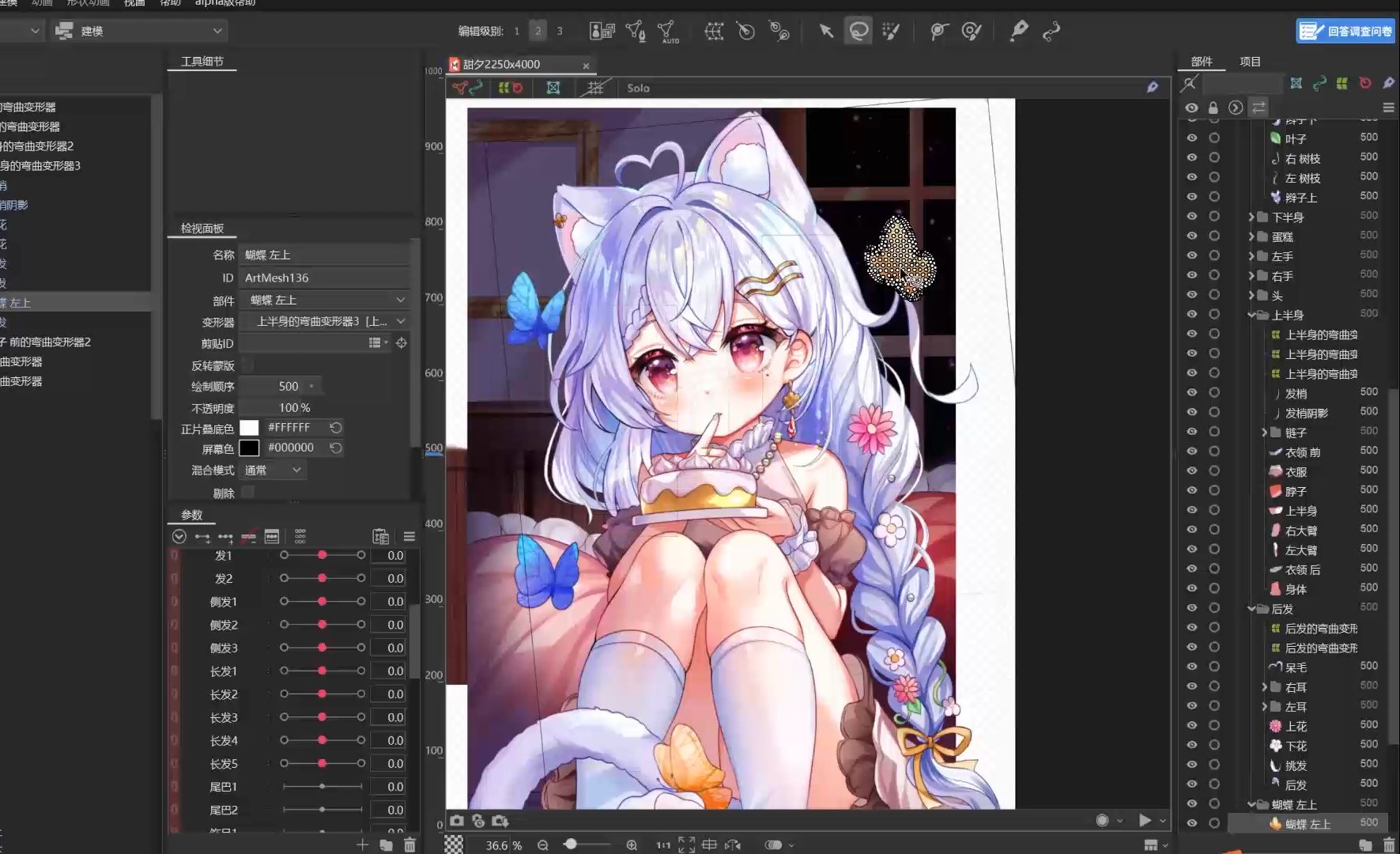Expand the 头 folder
This screenshot has height=854, width=1400.
pos(1252,295)
